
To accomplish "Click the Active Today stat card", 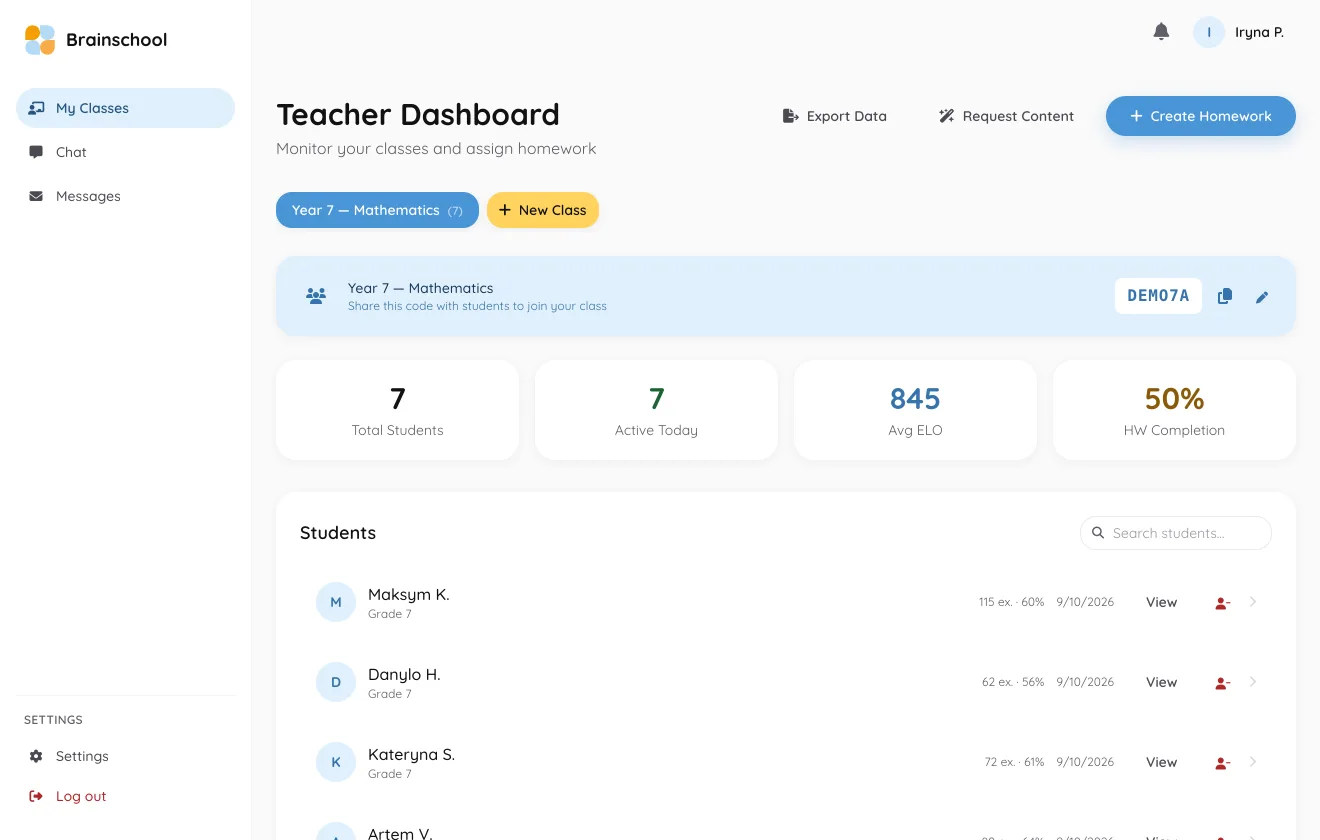I will (656, 410).
